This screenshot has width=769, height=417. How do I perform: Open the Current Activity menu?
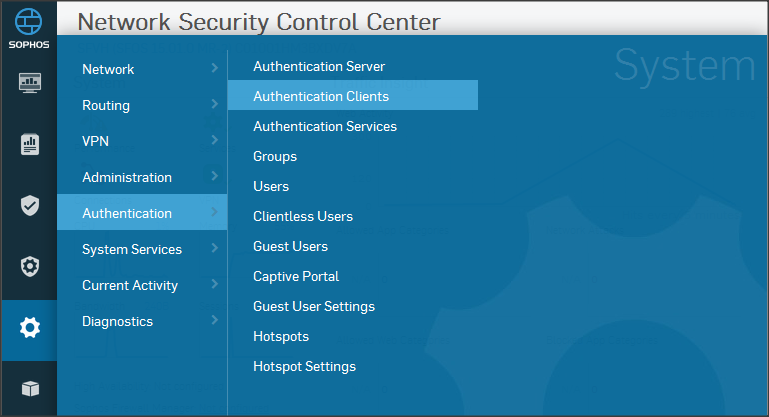coord(130,285)
